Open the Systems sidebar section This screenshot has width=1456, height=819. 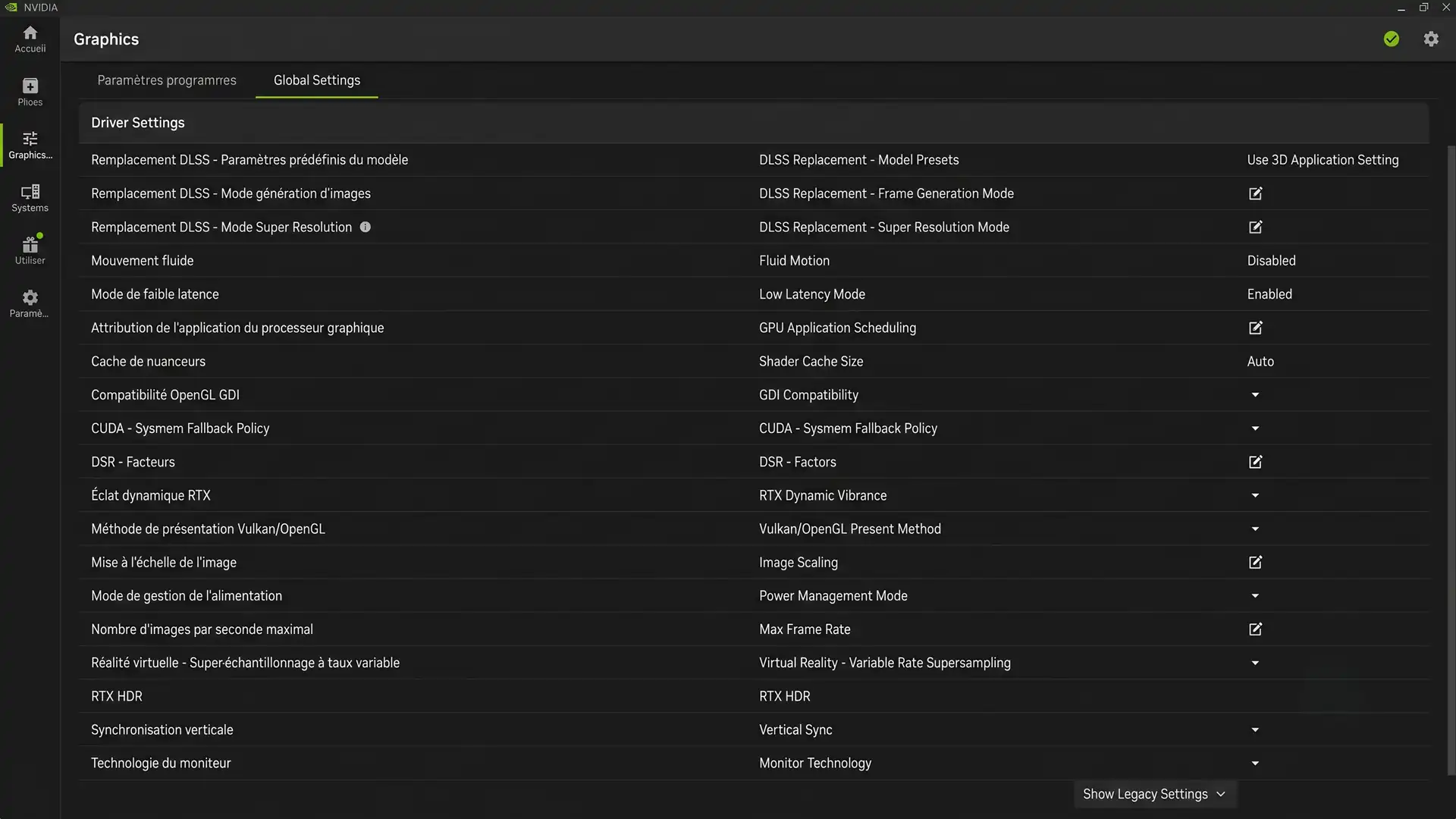click(30, 198)
